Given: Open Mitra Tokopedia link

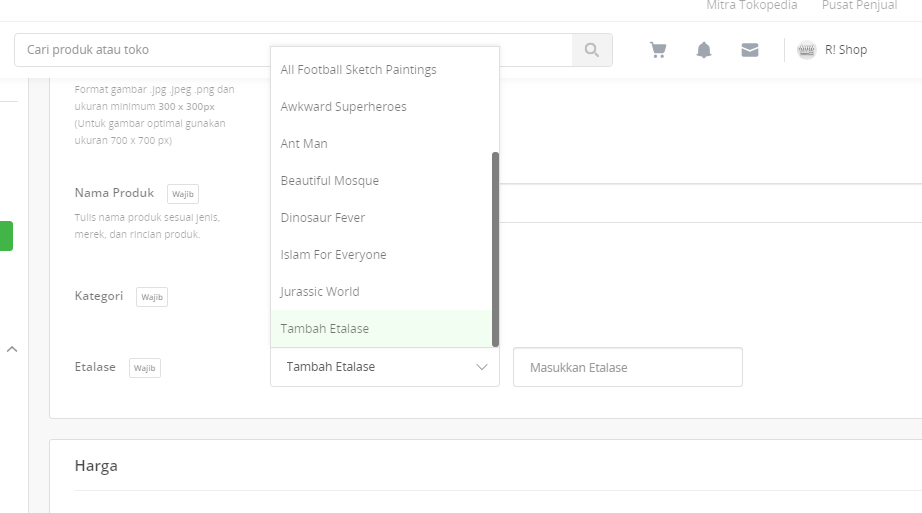Looking at the screenshot, I should 751,5.
